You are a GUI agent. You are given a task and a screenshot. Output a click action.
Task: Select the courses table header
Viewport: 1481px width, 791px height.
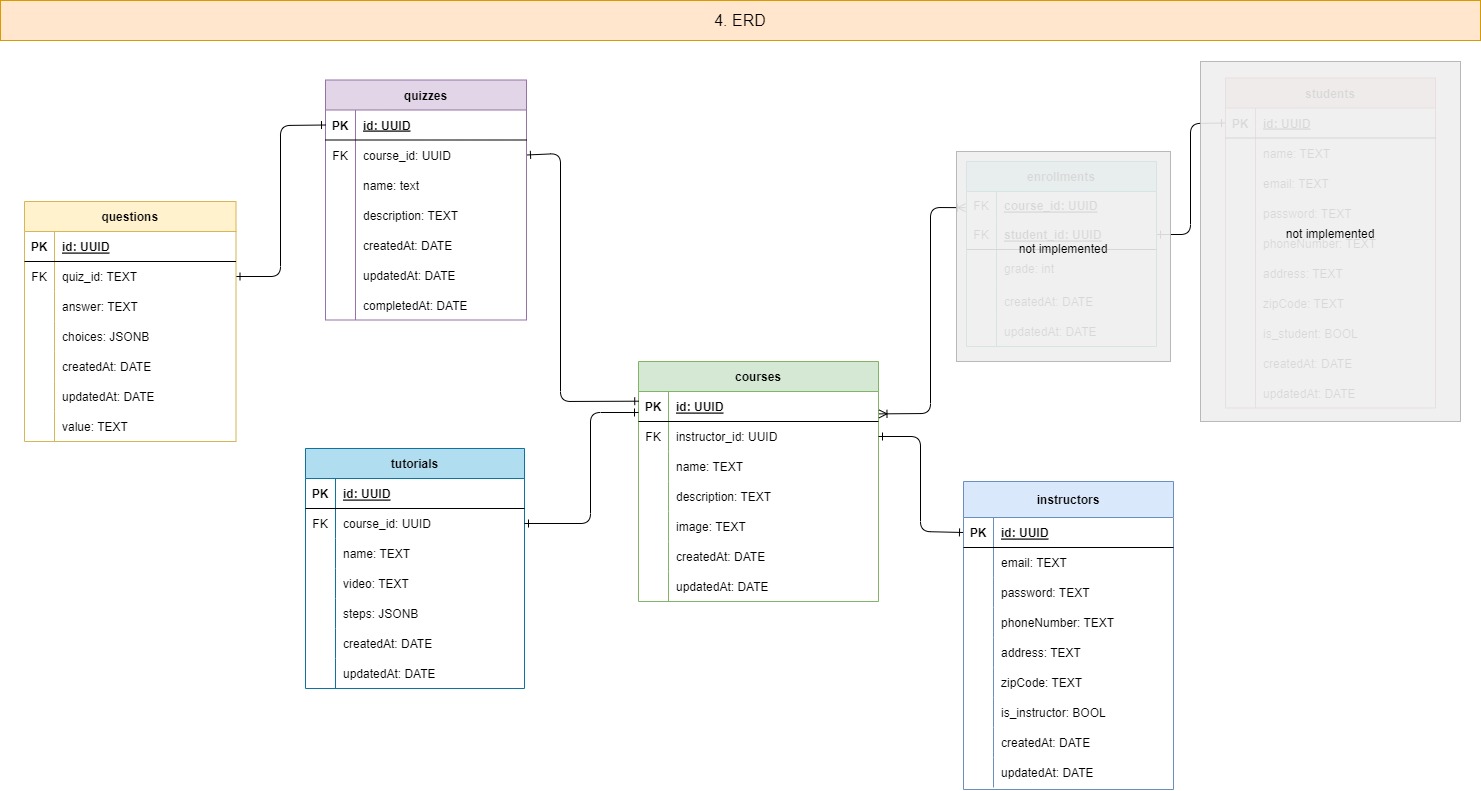757,377
